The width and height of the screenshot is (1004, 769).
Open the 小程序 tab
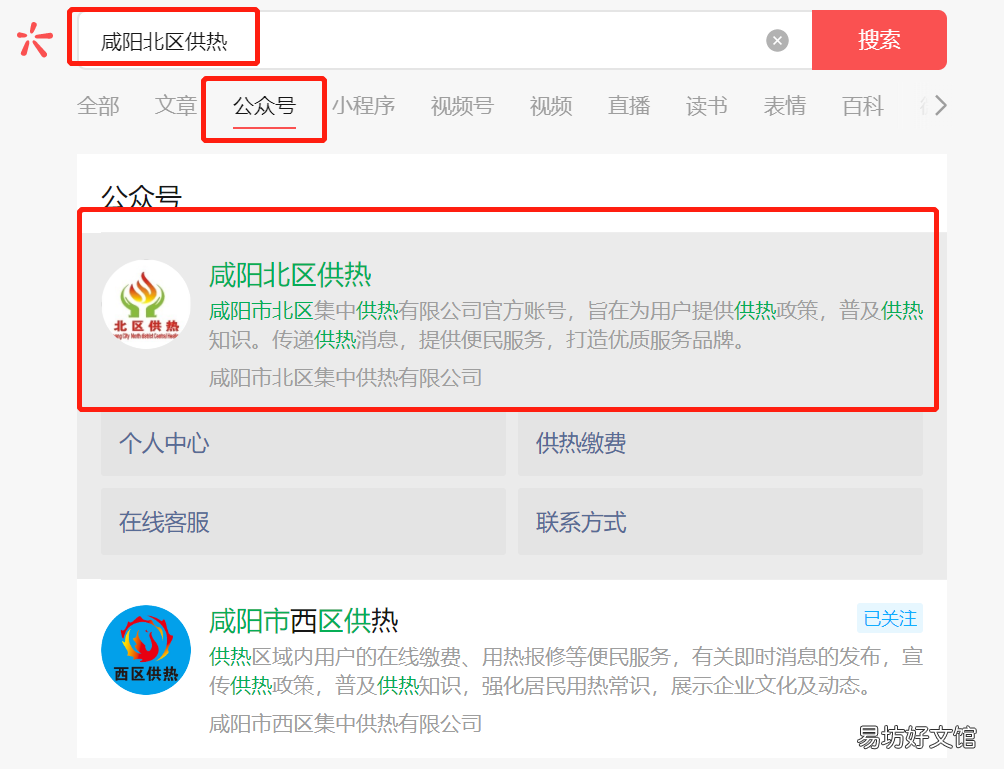tap(363, 106)
